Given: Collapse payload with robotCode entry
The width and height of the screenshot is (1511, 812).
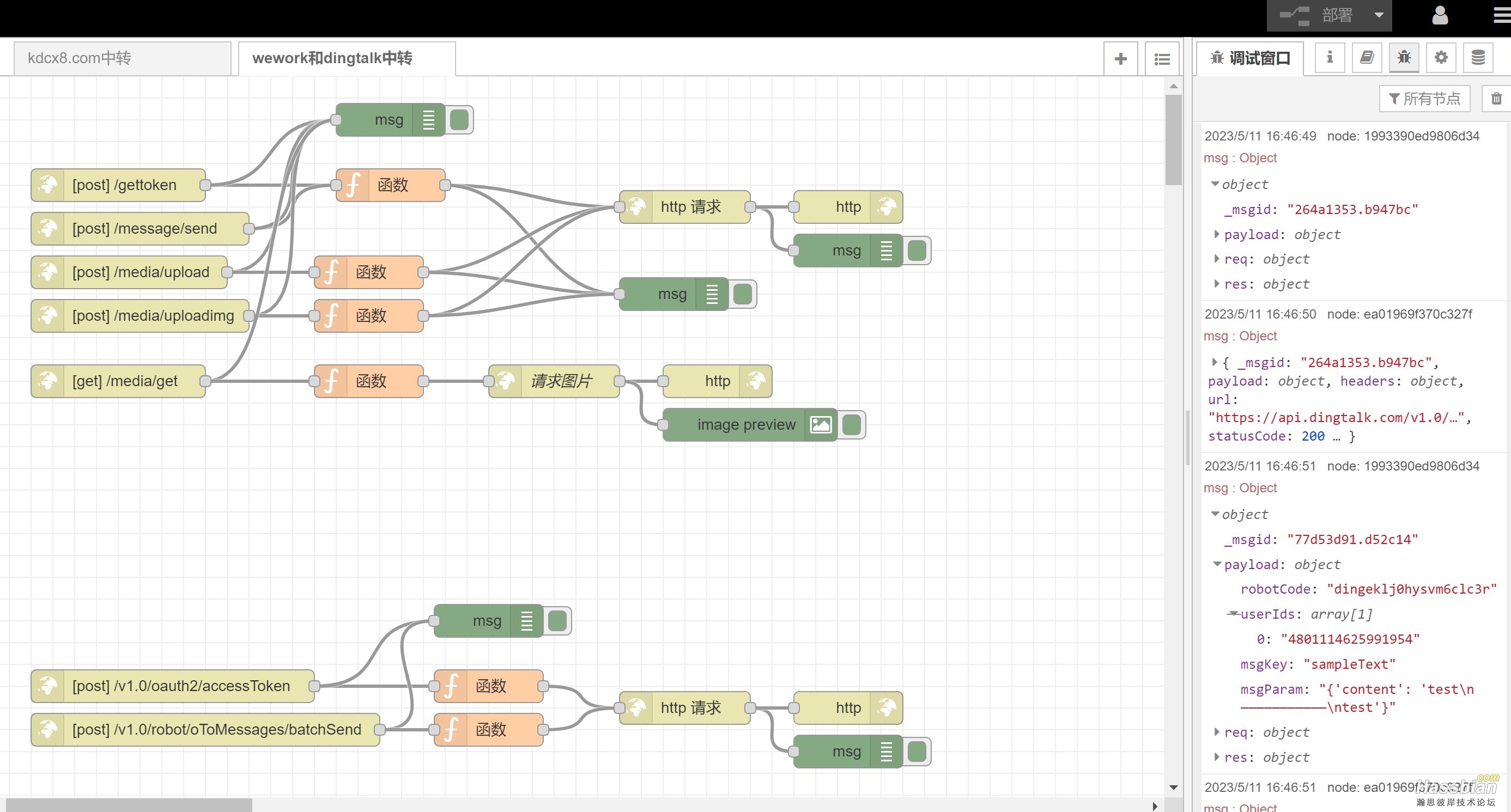Looking at the screenshot, I should (1217, 564).
